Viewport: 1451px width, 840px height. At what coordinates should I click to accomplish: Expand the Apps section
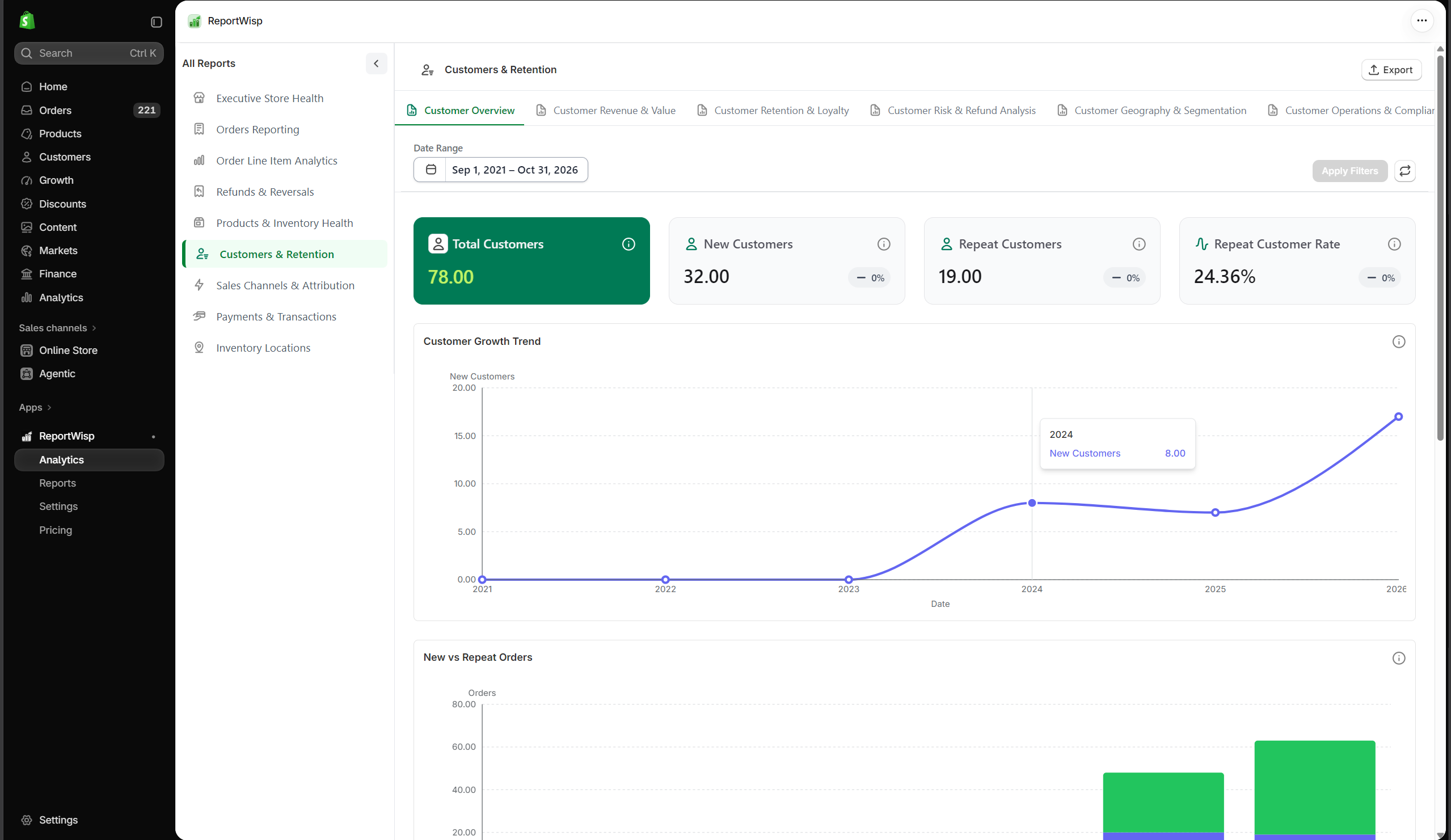click(35, 408)
